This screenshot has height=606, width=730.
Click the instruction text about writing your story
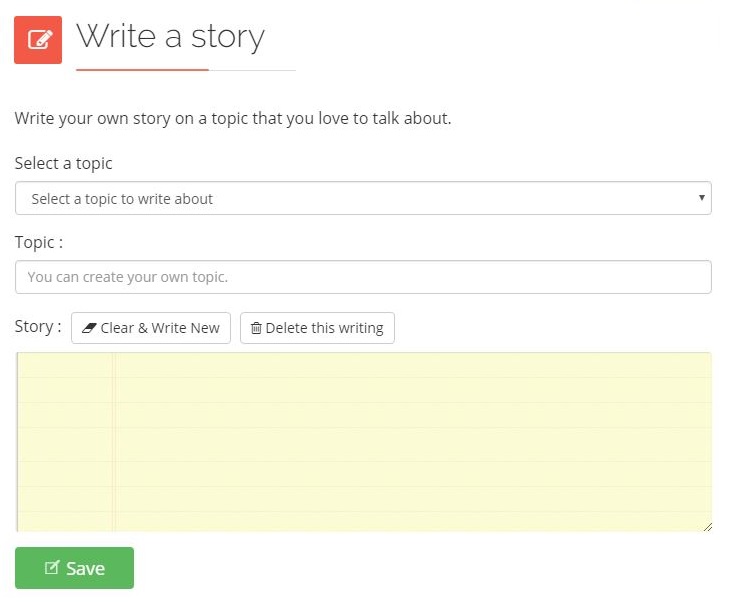[x=233, y=118]
